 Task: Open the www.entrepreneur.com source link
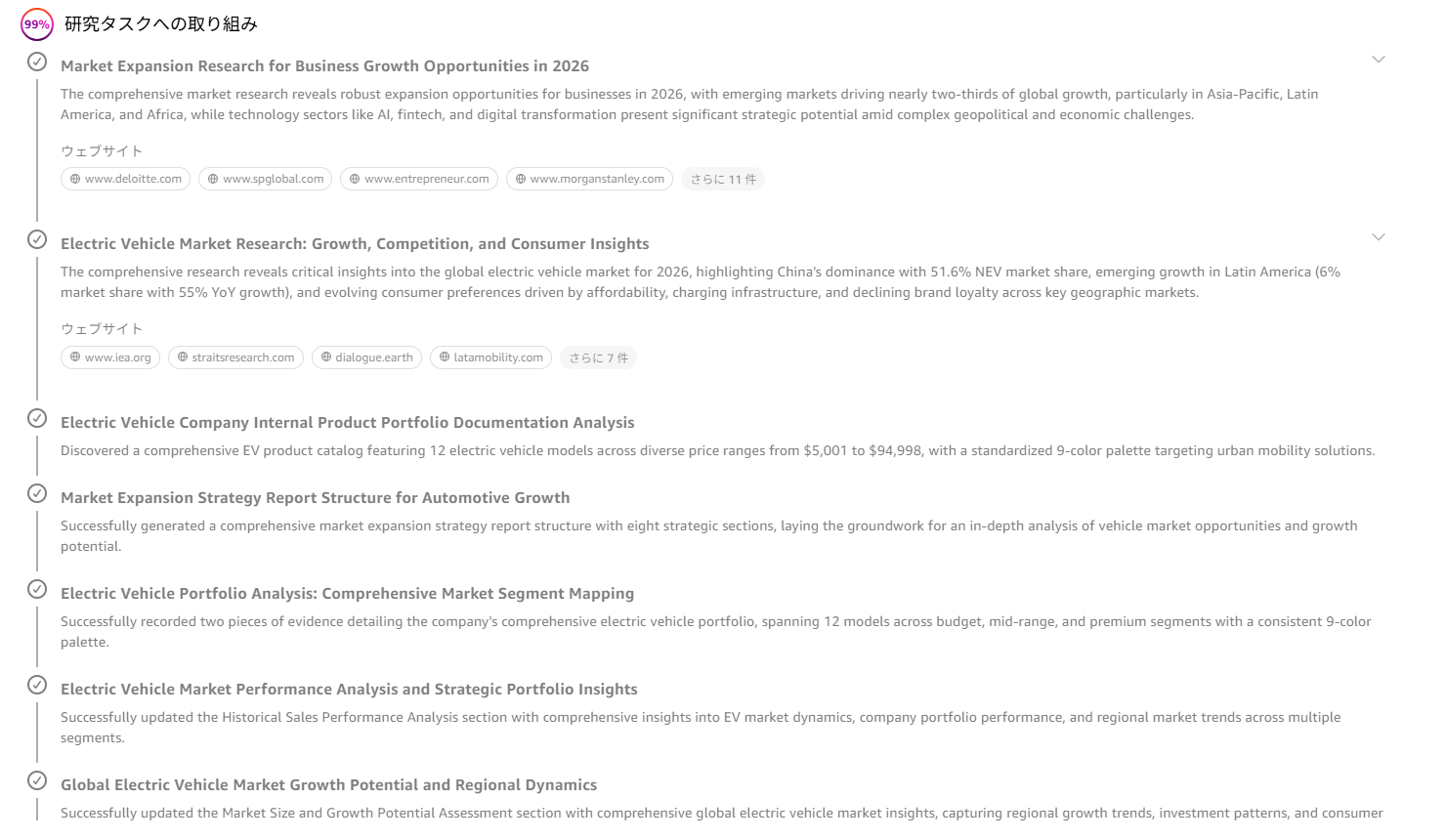point(418,180)
